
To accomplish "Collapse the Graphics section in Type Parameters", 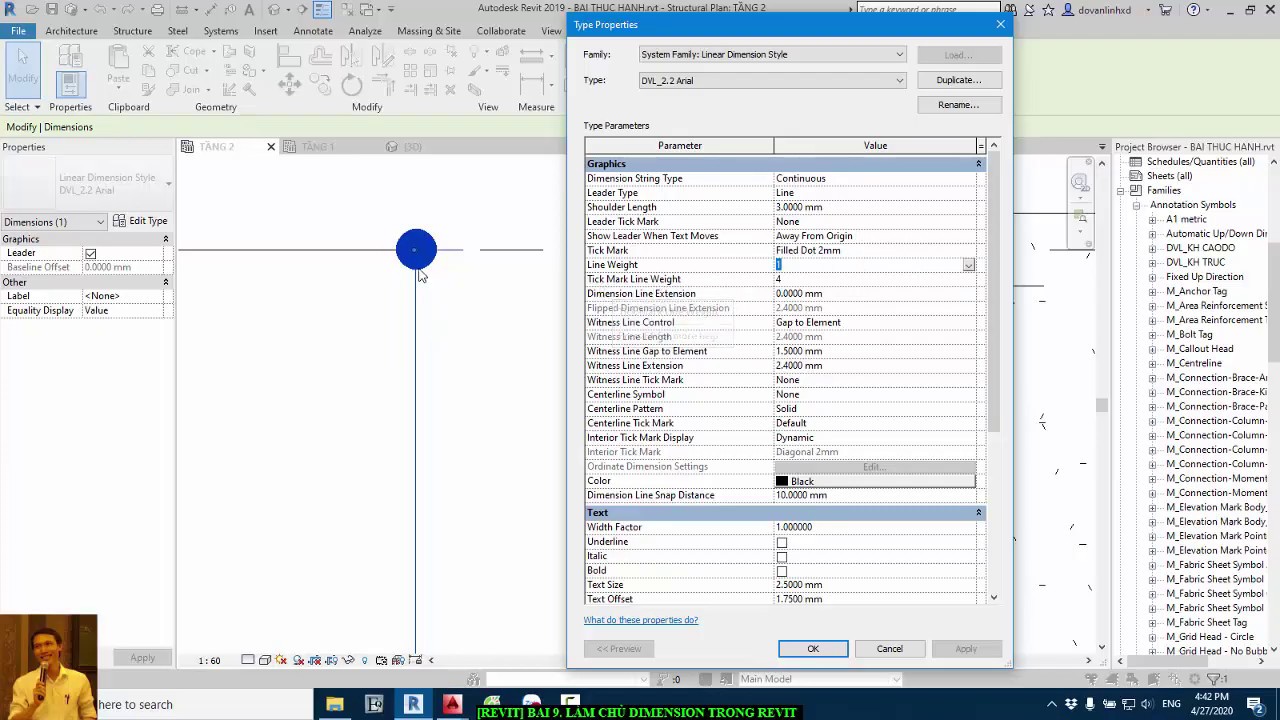I will point(979,164).
